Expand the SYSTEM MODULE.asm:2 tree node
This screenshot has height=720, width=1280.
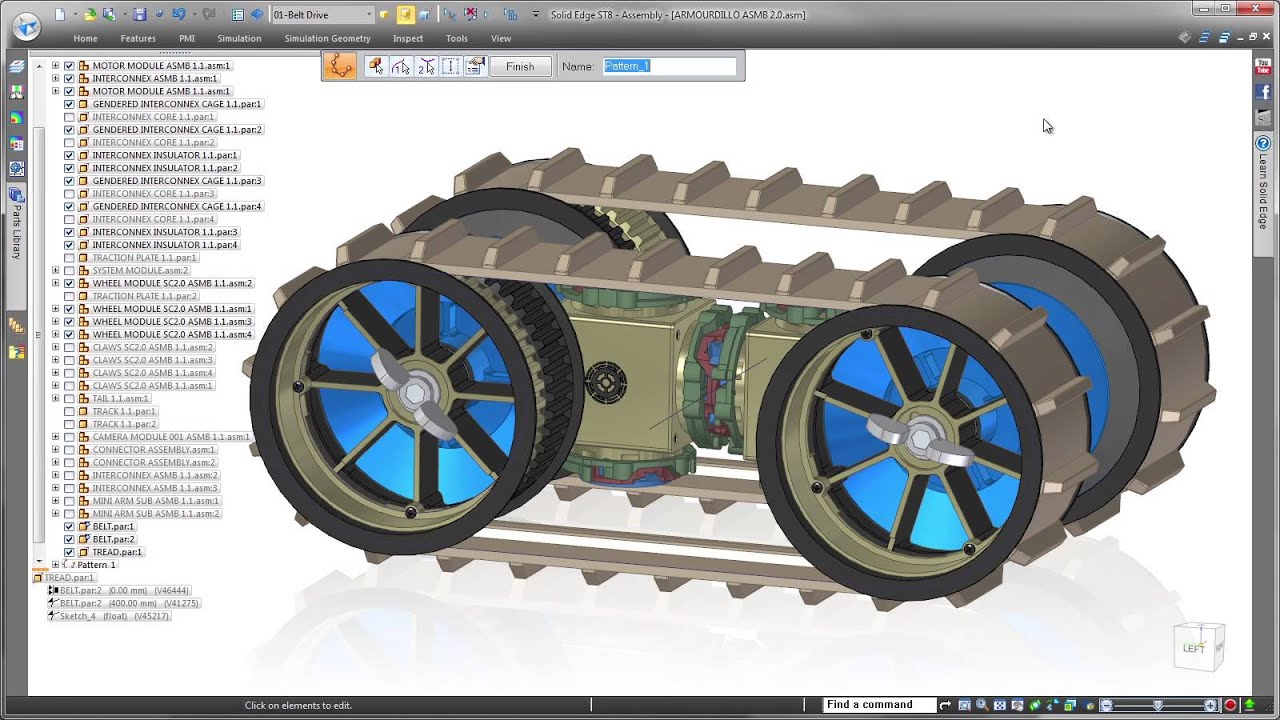point(56,271)
